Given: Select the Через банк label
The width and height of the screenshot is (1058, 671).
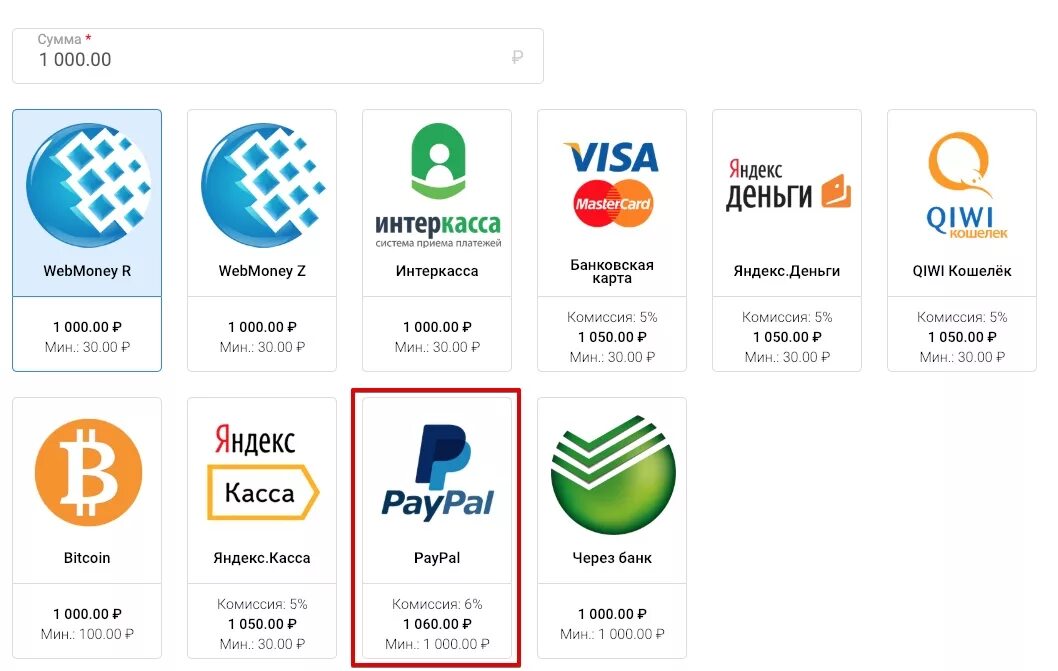Looking at the screenshot, I should tap(612, 558).
